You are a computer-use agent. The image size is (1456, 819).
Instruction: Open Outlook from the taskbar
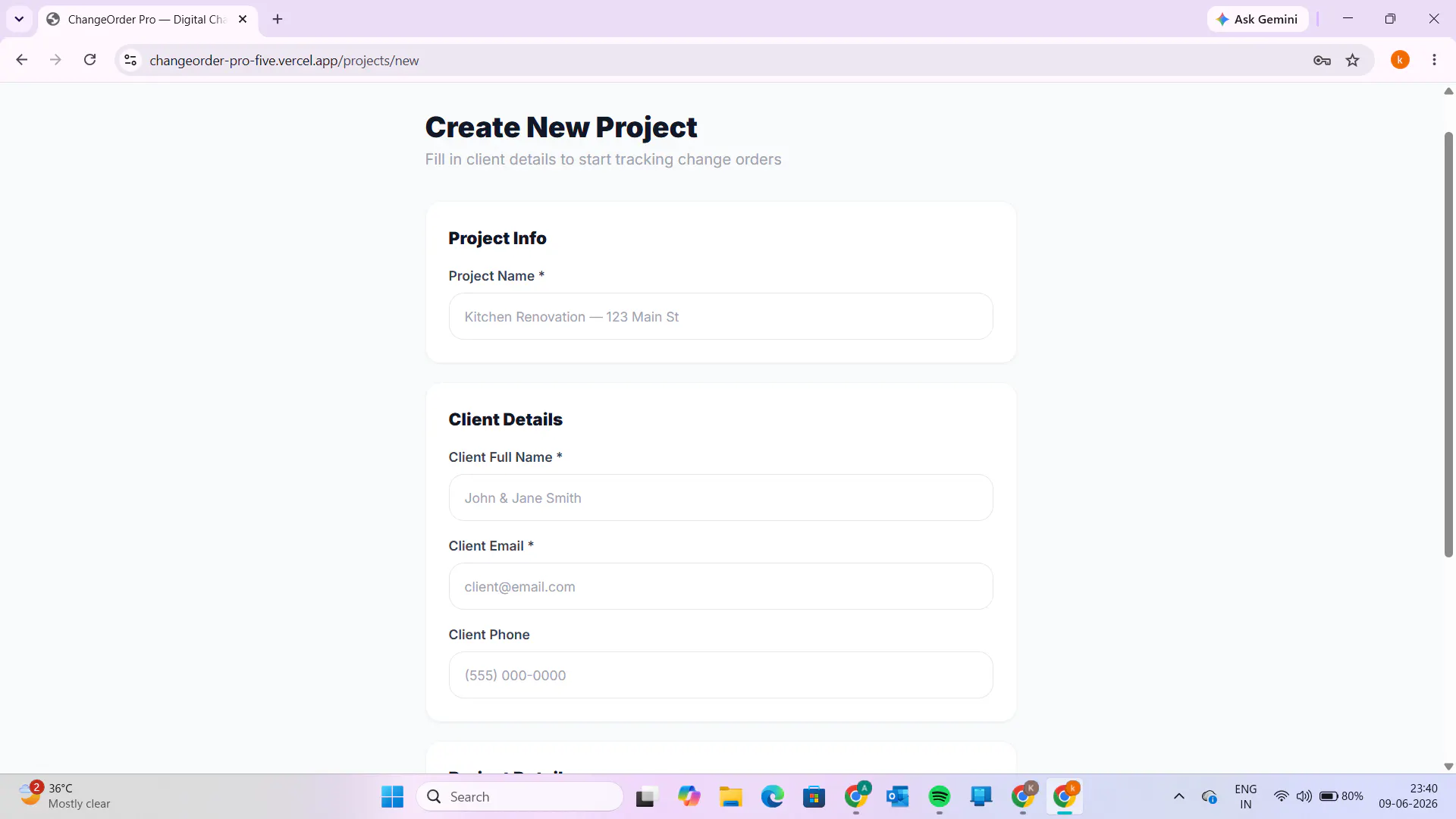pyautogui.click(x=898, y=796)
